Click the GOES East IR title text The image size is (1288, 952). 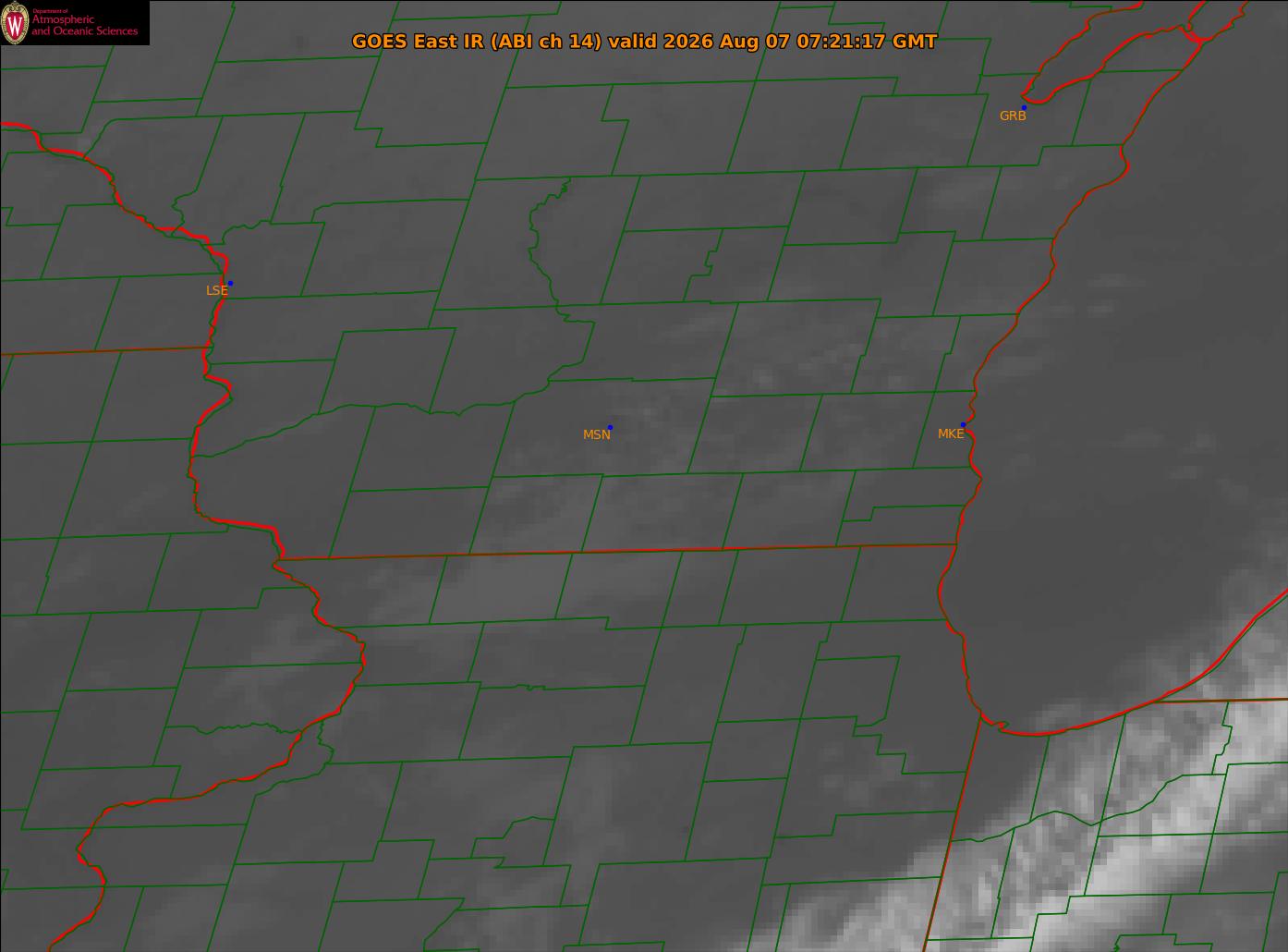point(644,42)
